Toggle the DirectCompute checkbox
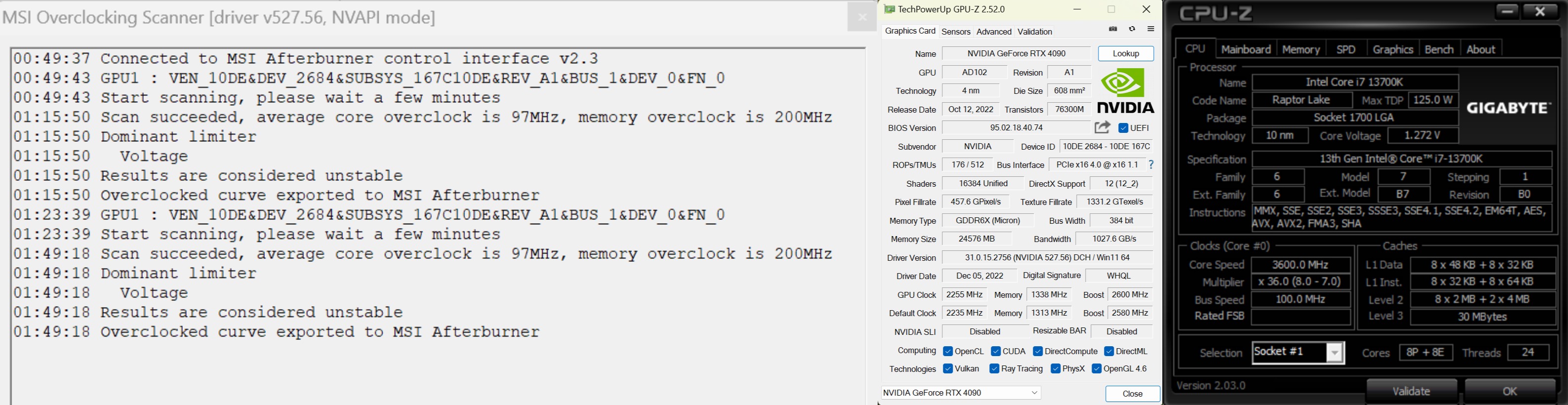The width and height of the screenshot is (1568, 405). tap(1038, 352)
